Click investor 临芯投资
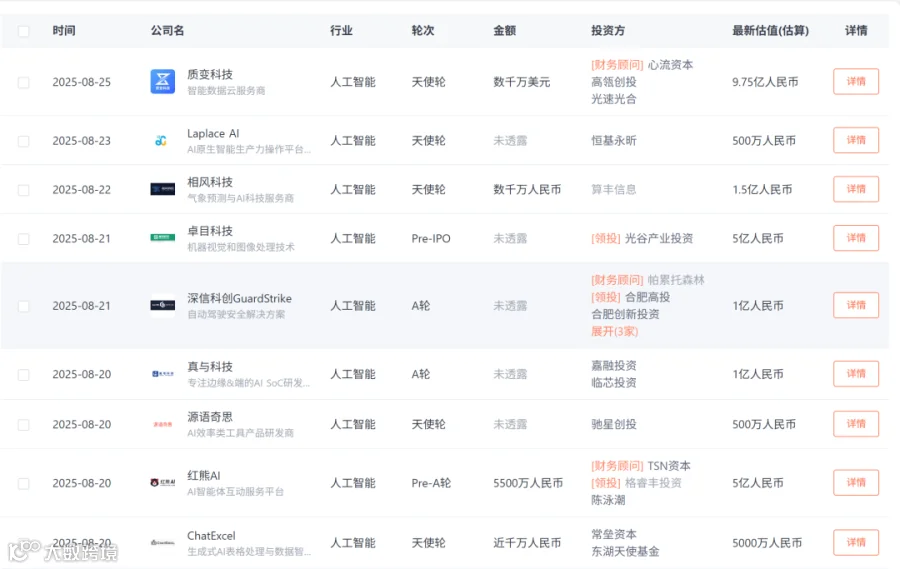This screenshot has height=569, width=900. point(614,383)
